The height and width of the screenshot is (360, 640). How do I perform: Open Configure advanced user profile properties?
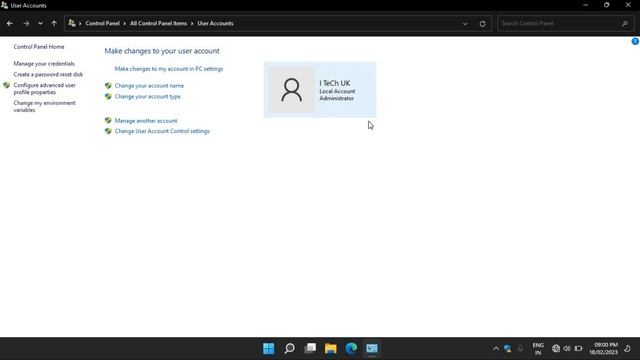click(44, 89)
